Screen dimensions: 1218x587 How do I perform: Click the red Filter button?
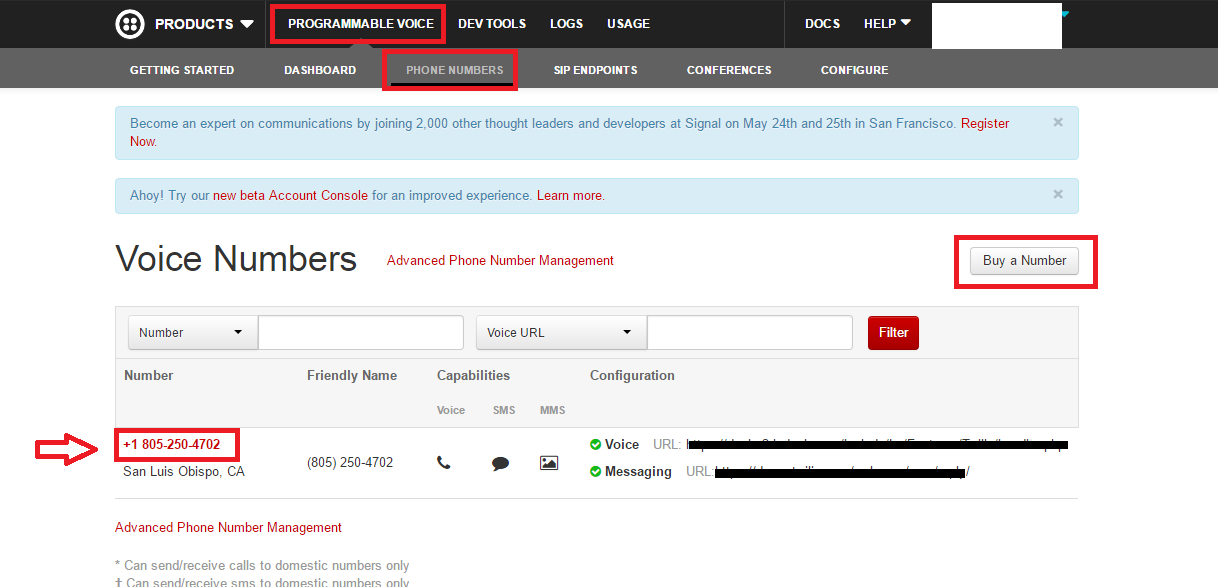click(893, 333)
